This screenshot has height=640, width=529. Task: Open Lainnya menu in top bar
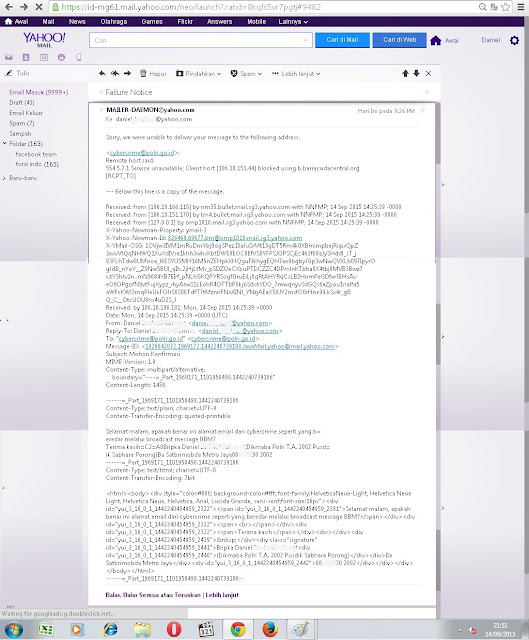point(293,22)
